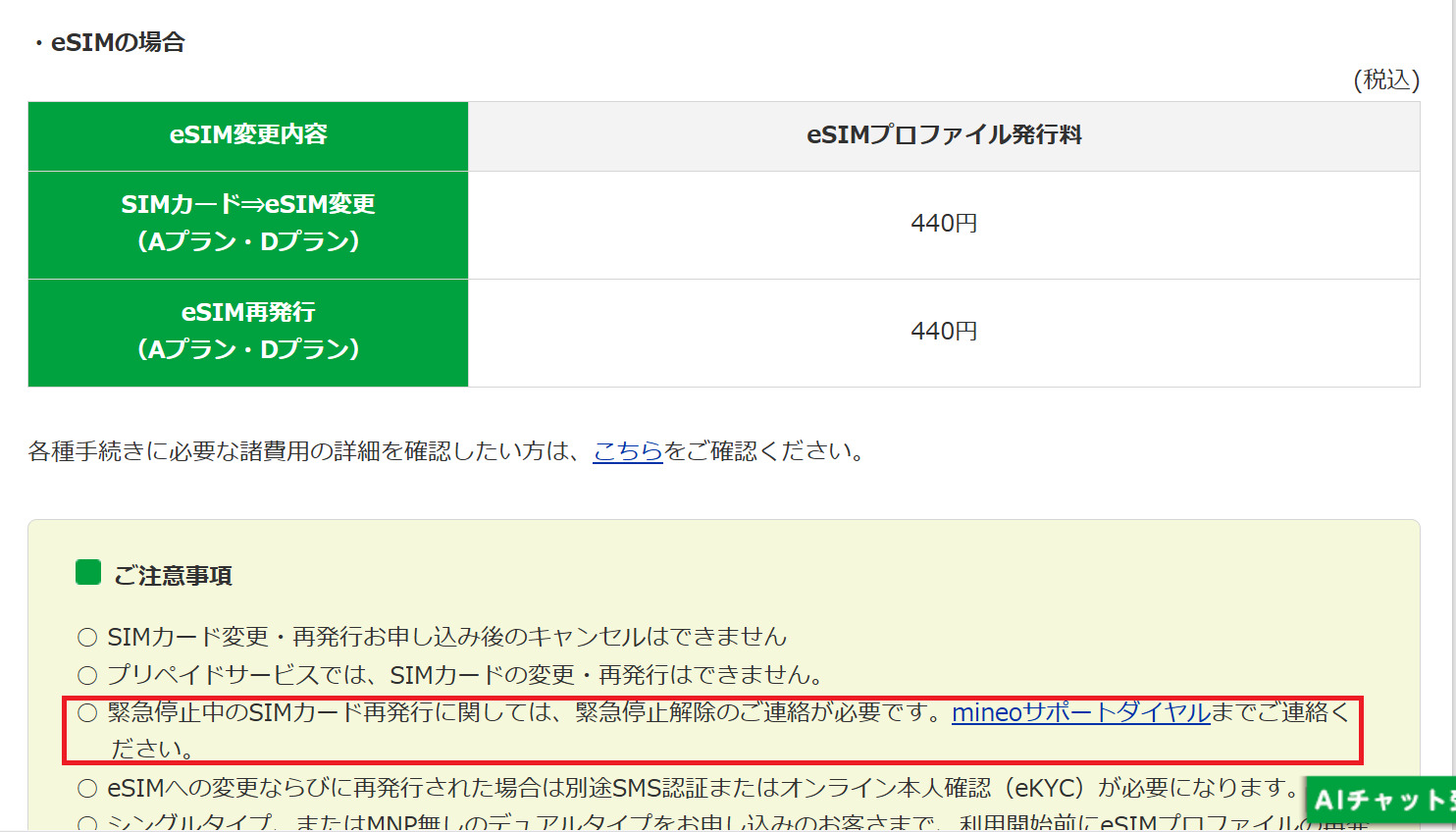
Task: Select the eSIMプロファイル発行料 column header
Action: (943, 135)
